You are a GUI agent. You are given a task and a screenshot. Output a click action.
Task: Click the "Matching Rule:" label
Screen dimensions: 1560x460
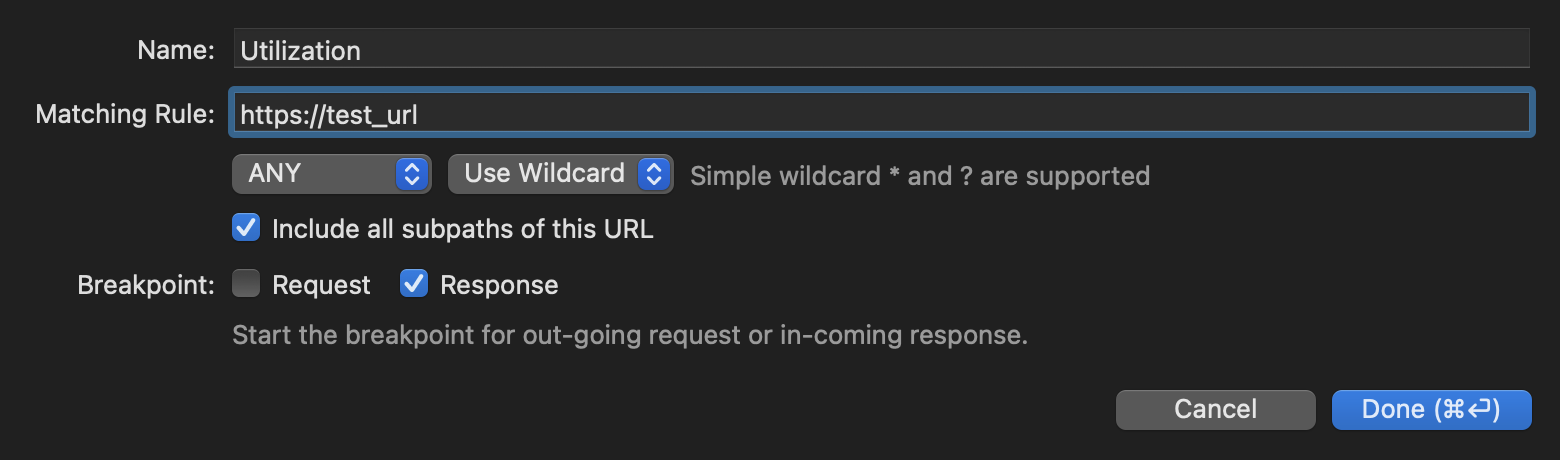pos(125,114)
